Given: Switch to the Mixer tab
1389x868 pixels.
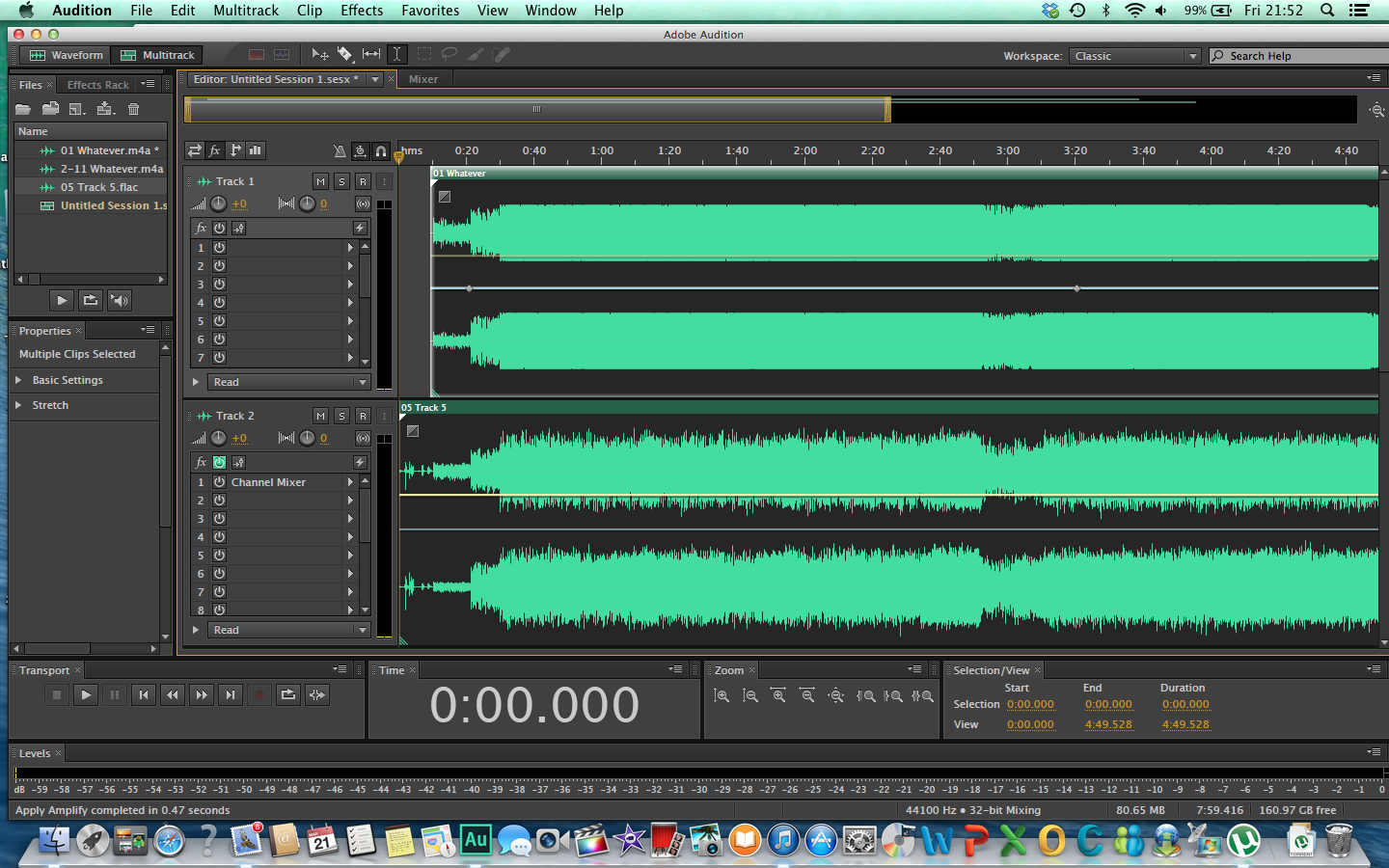Looking at the screenshot, I should coord(423,79).
